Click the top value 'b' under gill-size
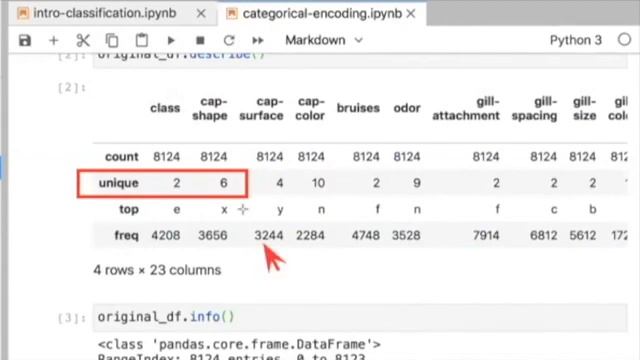The width and height of the screenshot is (640, 360). pyautogui.click(x=593, y=209)
